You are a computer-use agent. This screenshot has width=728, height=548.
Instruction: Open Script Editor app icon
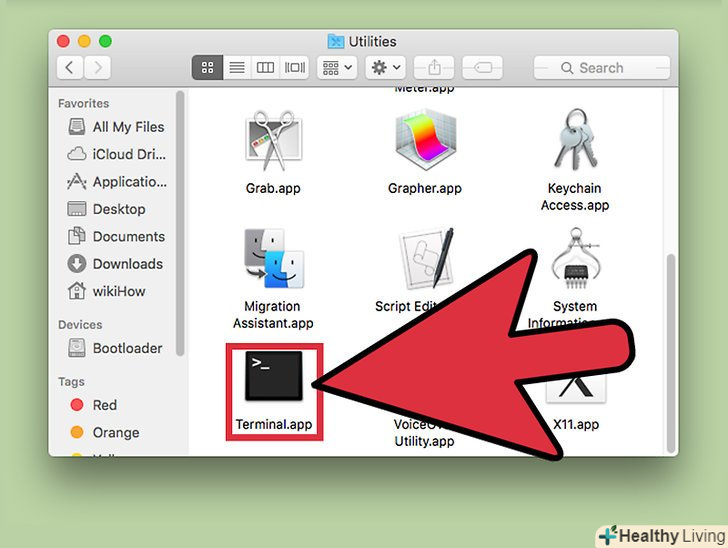(x=426, y=258)
